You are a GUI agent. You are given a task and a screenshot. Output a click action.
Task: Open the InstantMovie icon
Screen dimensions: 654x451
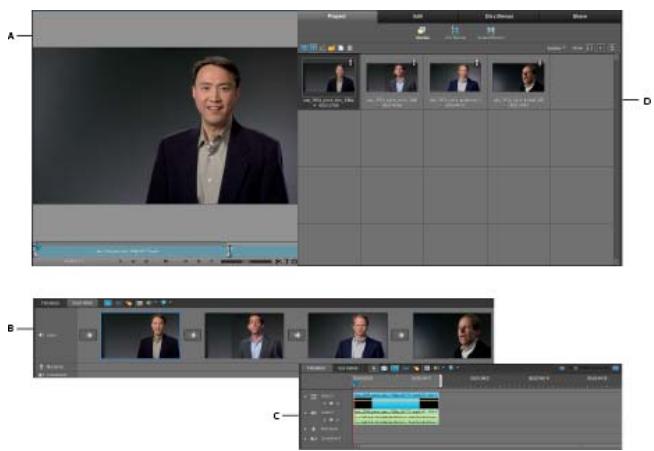click(x=490, y=32)
